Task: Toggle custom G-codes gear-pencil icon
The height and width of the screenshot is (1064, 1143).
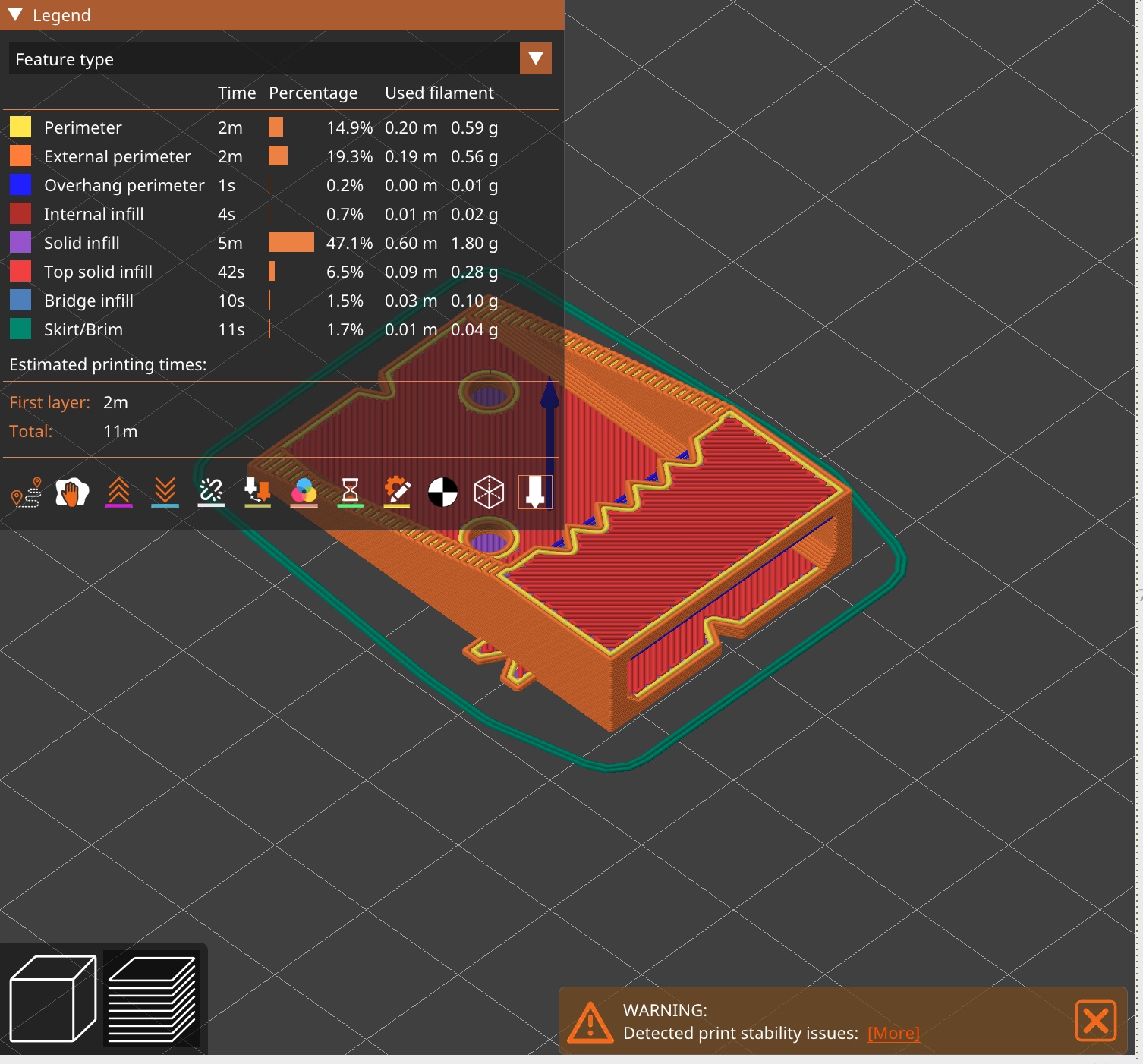Action: click(397, 492)
